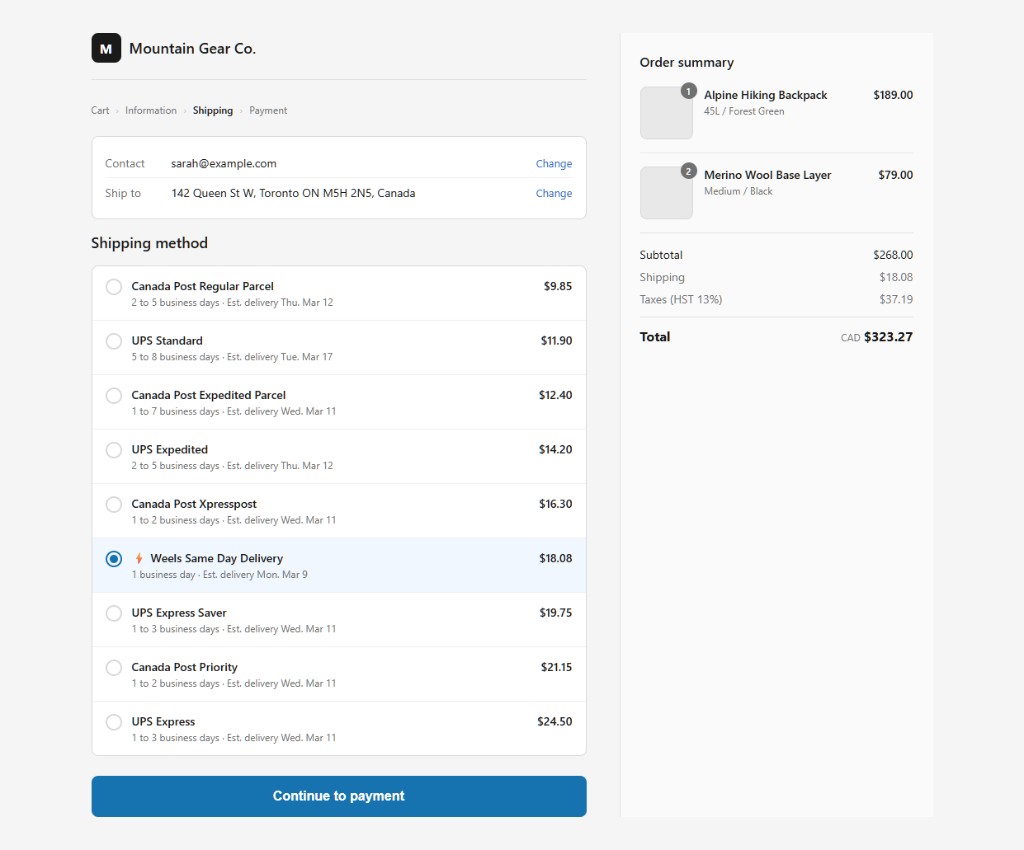This screenshot has height=850, width=1024.
Task: Open the Information breadcrumb step
Action: click(150, 110)
